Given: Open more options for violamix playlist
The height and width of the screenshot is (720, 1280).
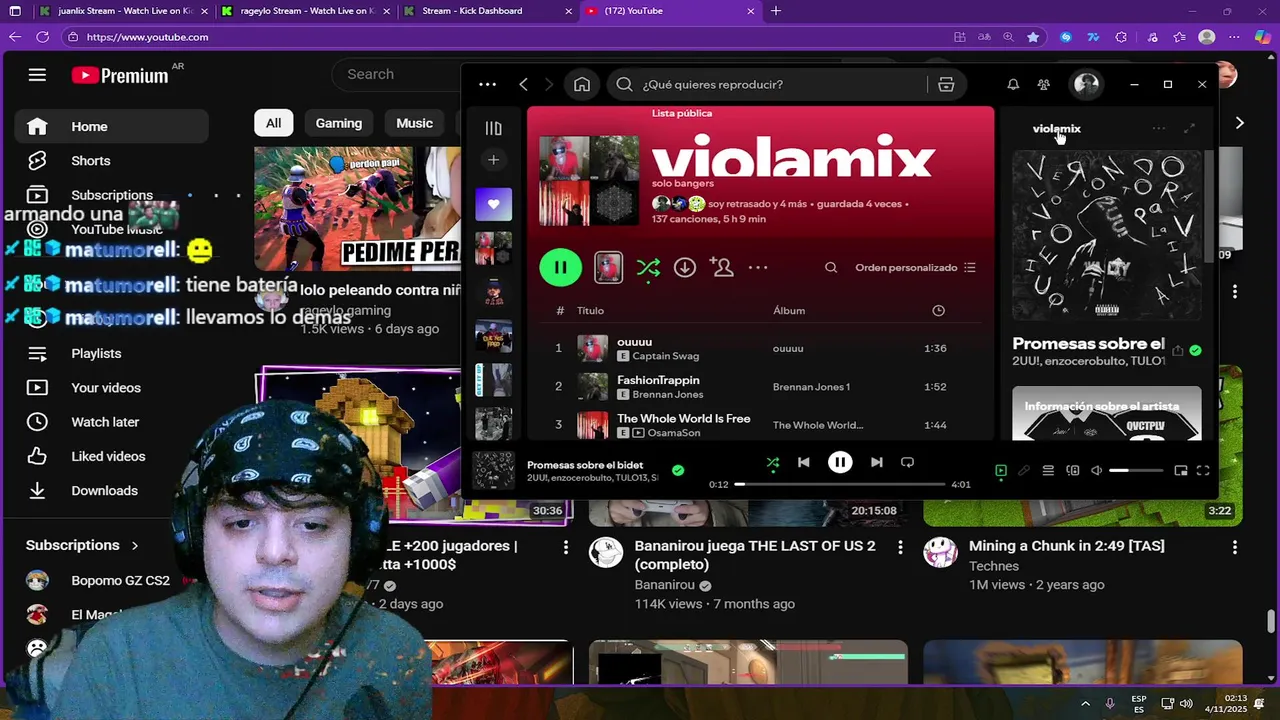Looking at the screenshot, I should 758,267.
